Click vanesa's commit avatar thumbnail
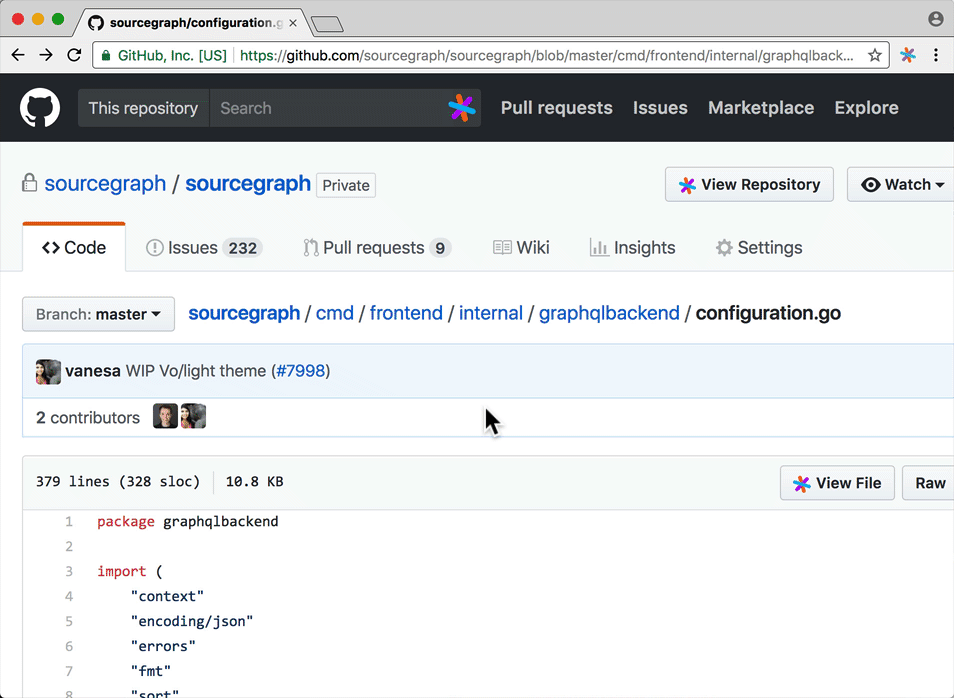Screen dimensions: 954x698 (47, 371)
